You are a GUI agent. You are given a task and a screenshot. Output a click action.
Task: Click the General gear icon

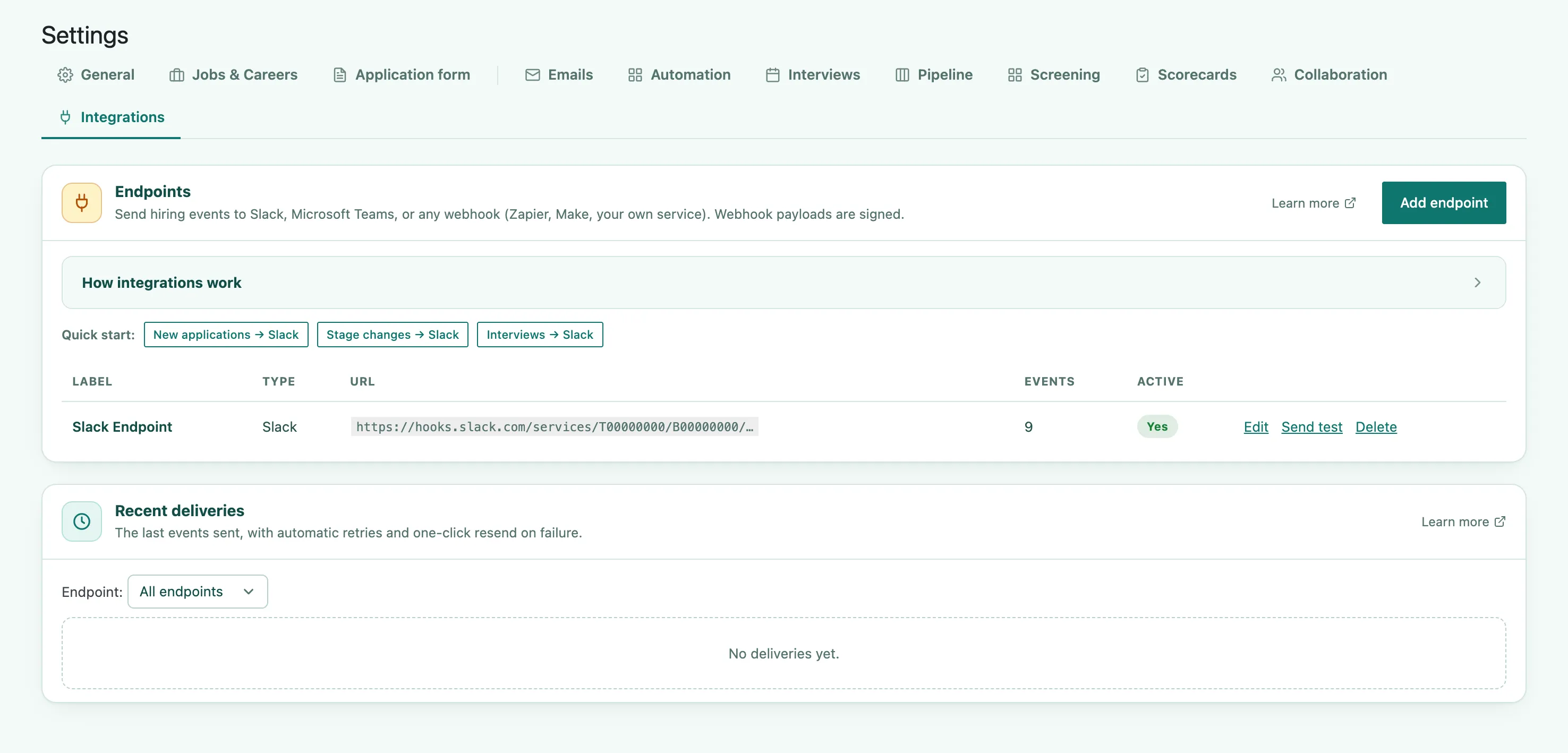click(65, 75)
